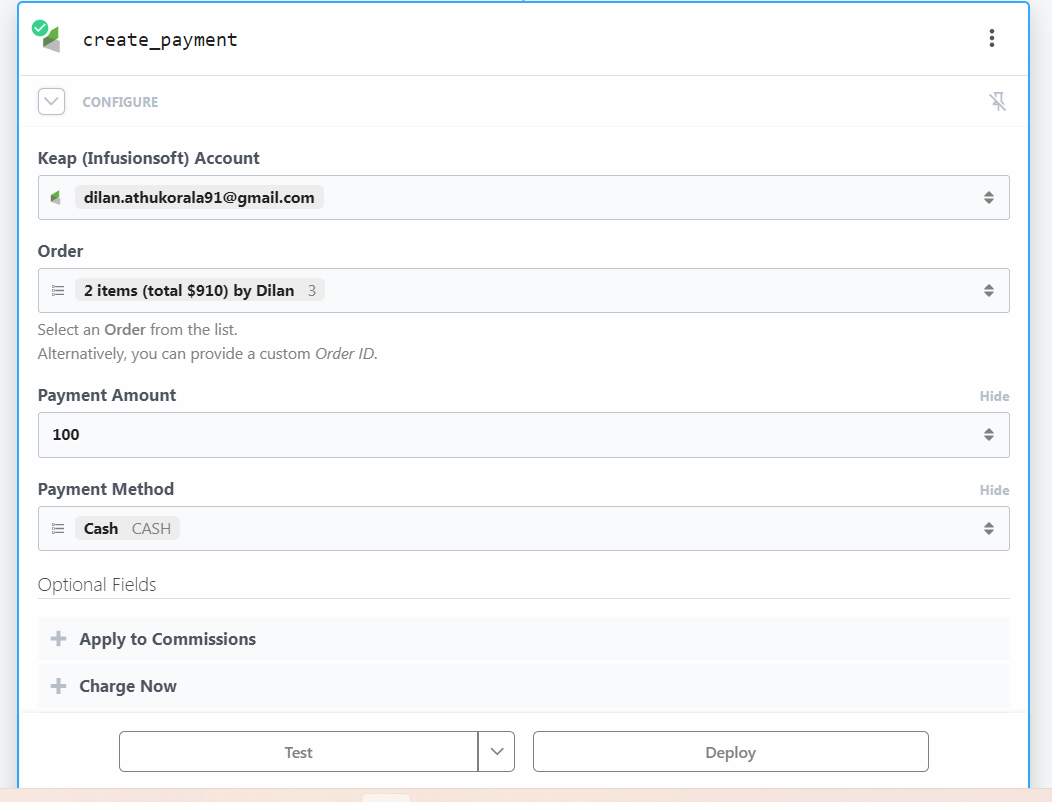Image resolution: width=1052 pixels, height=802 pixels.
Task: Hide the Payment Method field
Action: pos(994,491)
